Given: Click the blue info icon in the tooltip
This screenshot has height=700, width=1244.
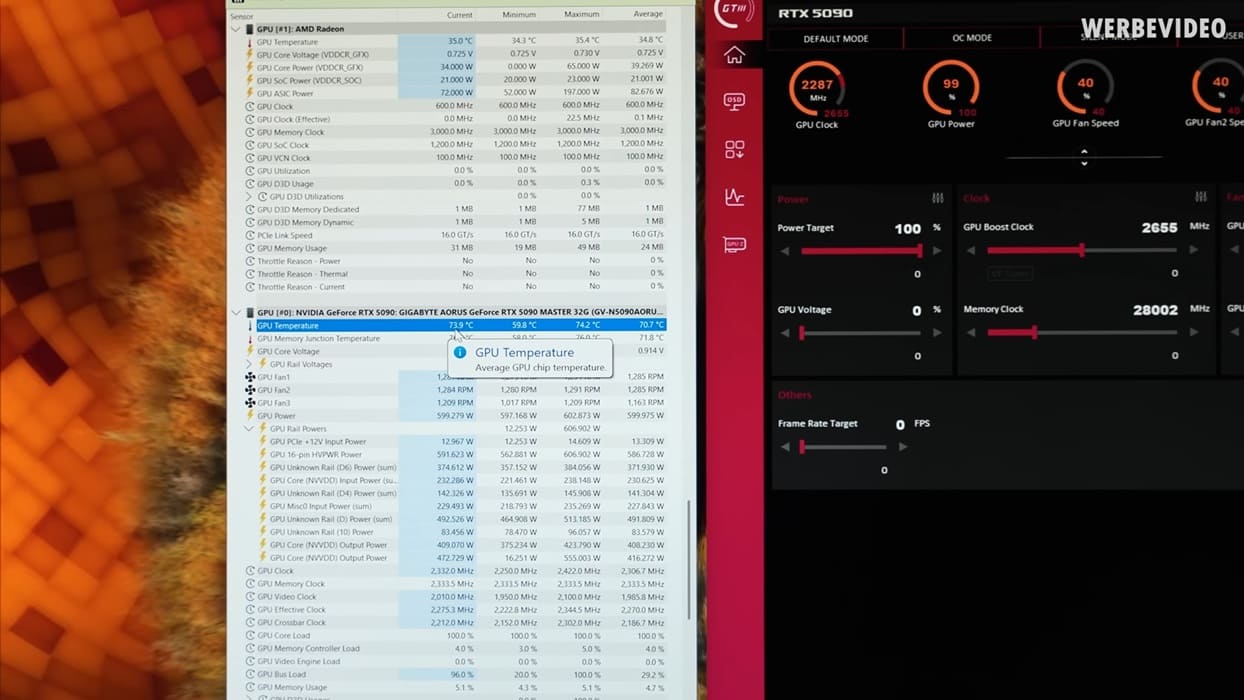Looking at the screenshot, I should (x=460, y=352).
